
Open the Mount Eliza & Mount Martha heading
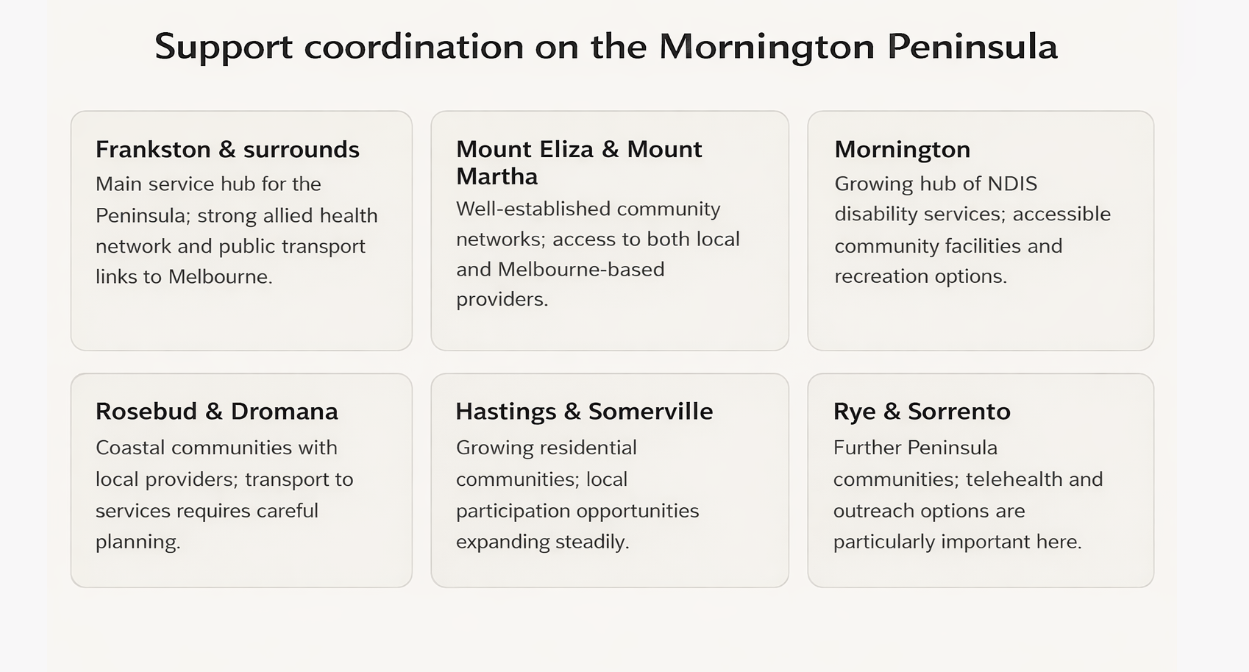pos(579,162)
